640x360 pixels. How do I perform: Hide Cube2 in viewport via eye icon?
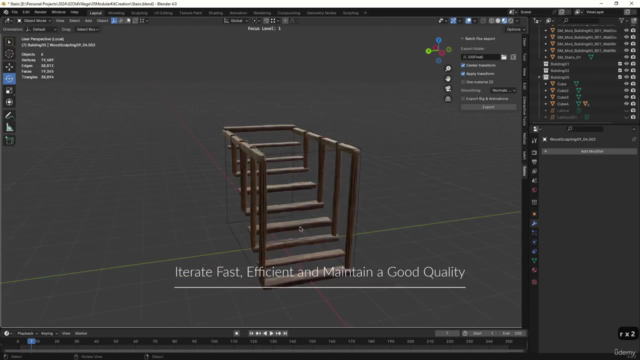[x=627, y=91]
